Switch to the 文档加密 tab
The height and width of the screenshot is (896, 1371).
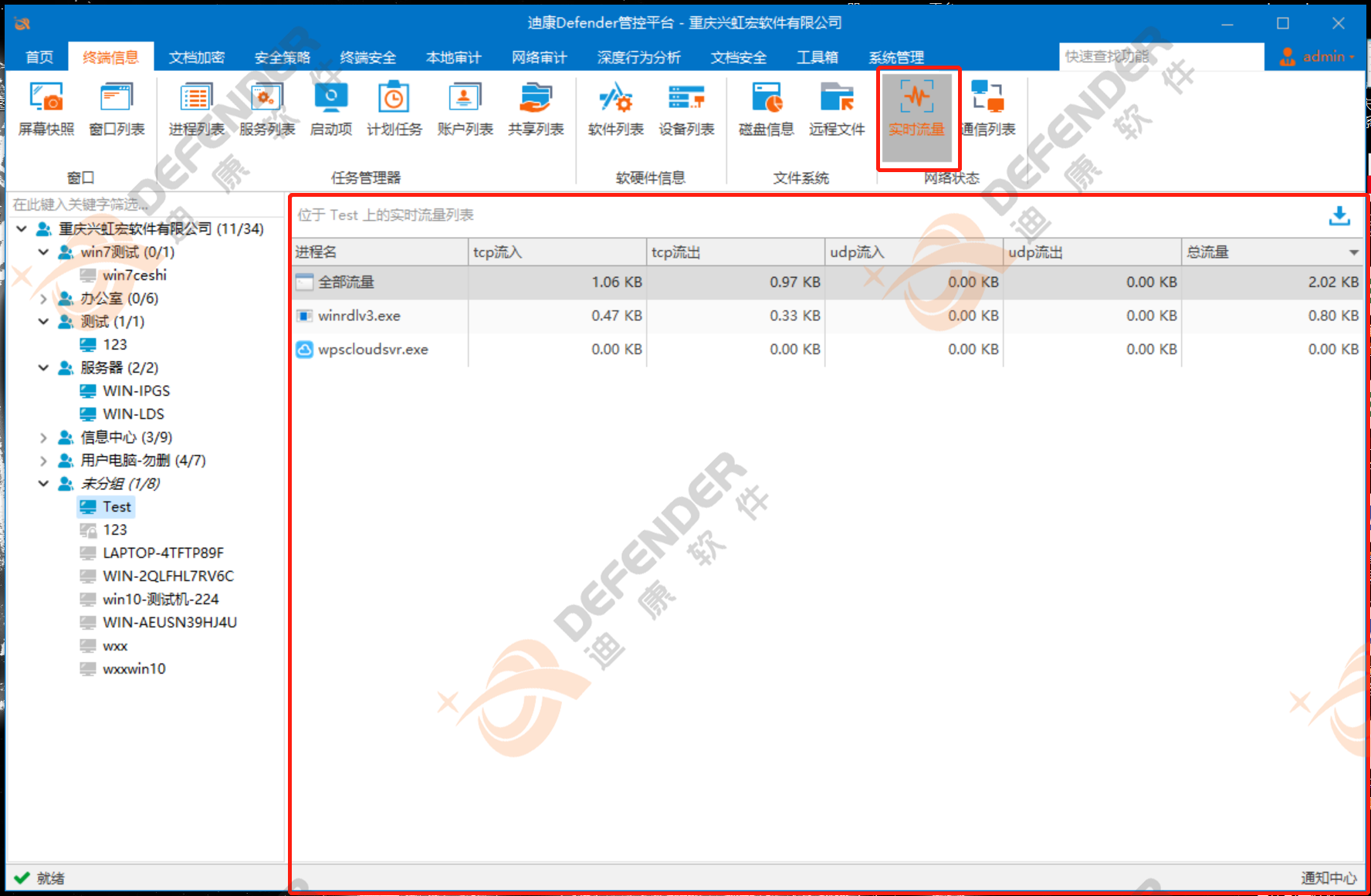(197, 57)
